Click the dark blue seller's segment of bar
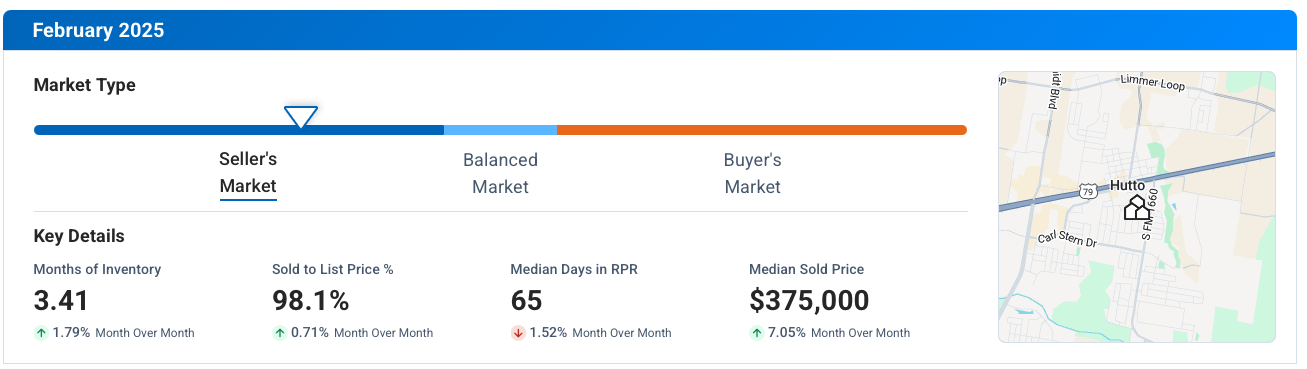This screenshot has height=369, width=1307. pyautogui.click(x=239, y=130)
